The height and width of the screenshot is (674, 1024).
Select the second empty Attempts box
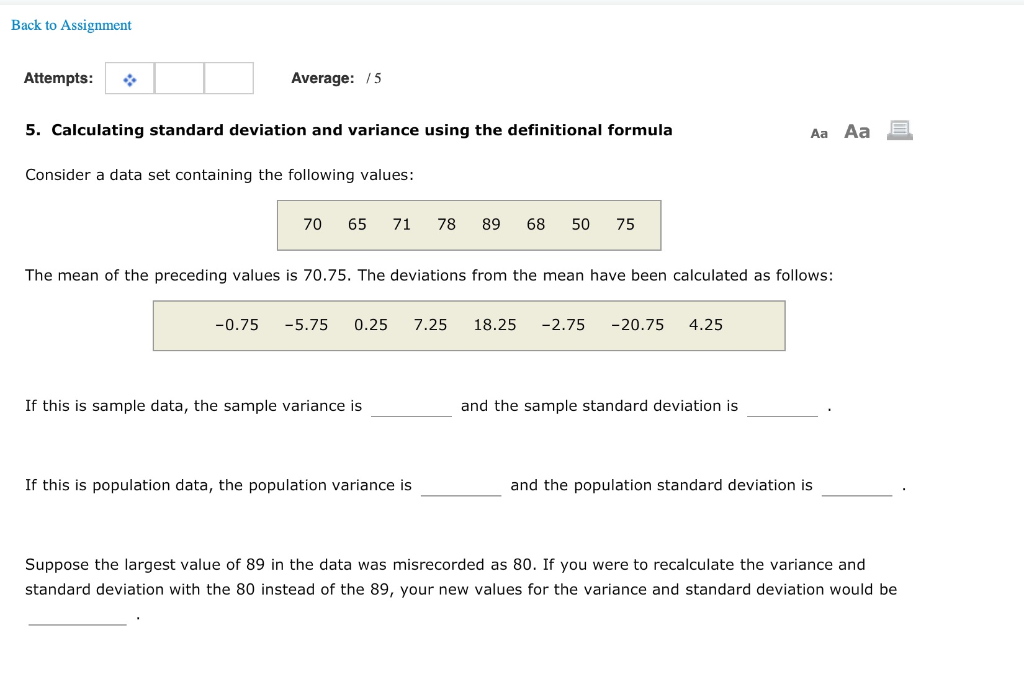[180, 78]
